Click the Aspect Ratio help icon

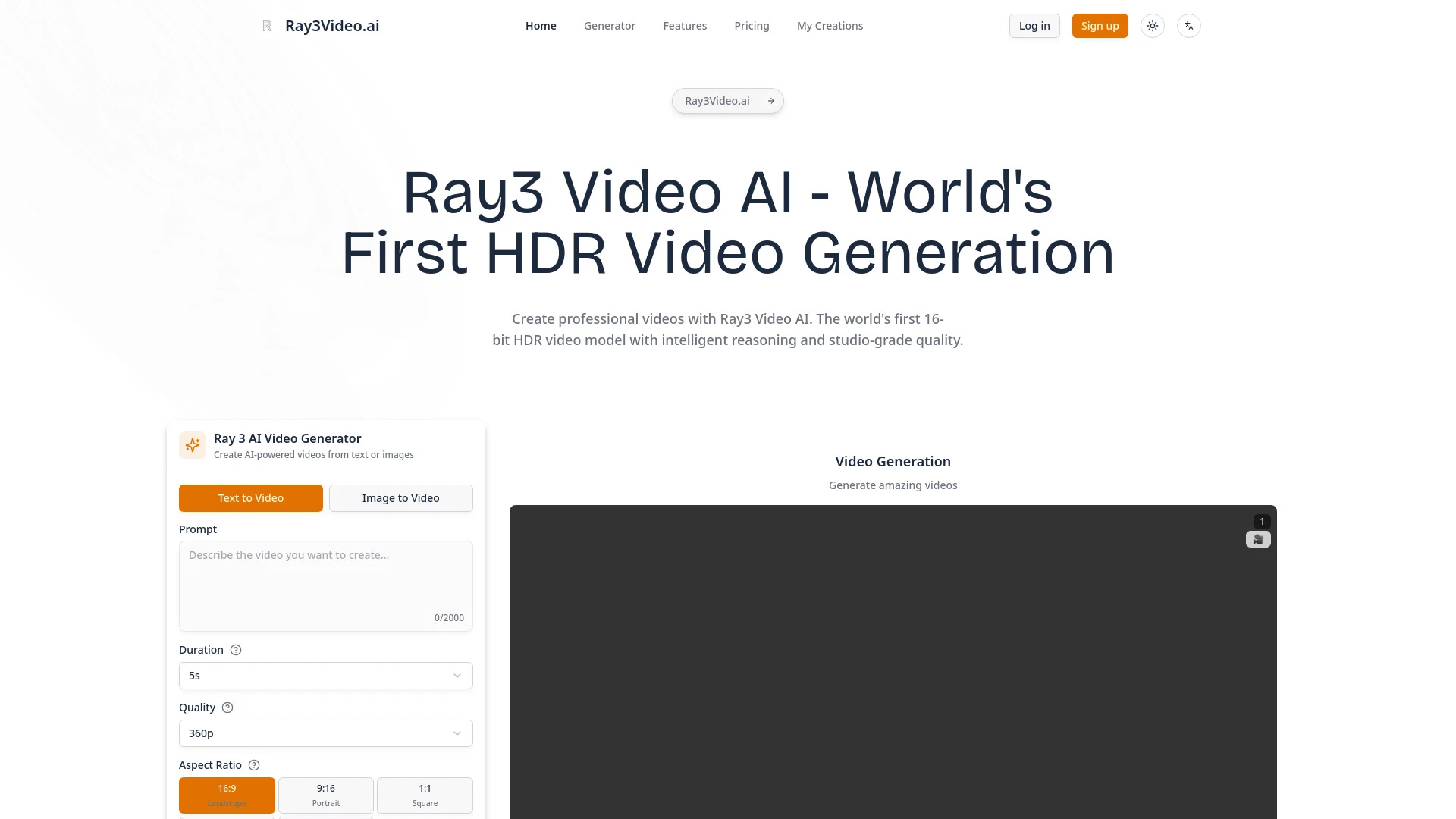(253, 765)
